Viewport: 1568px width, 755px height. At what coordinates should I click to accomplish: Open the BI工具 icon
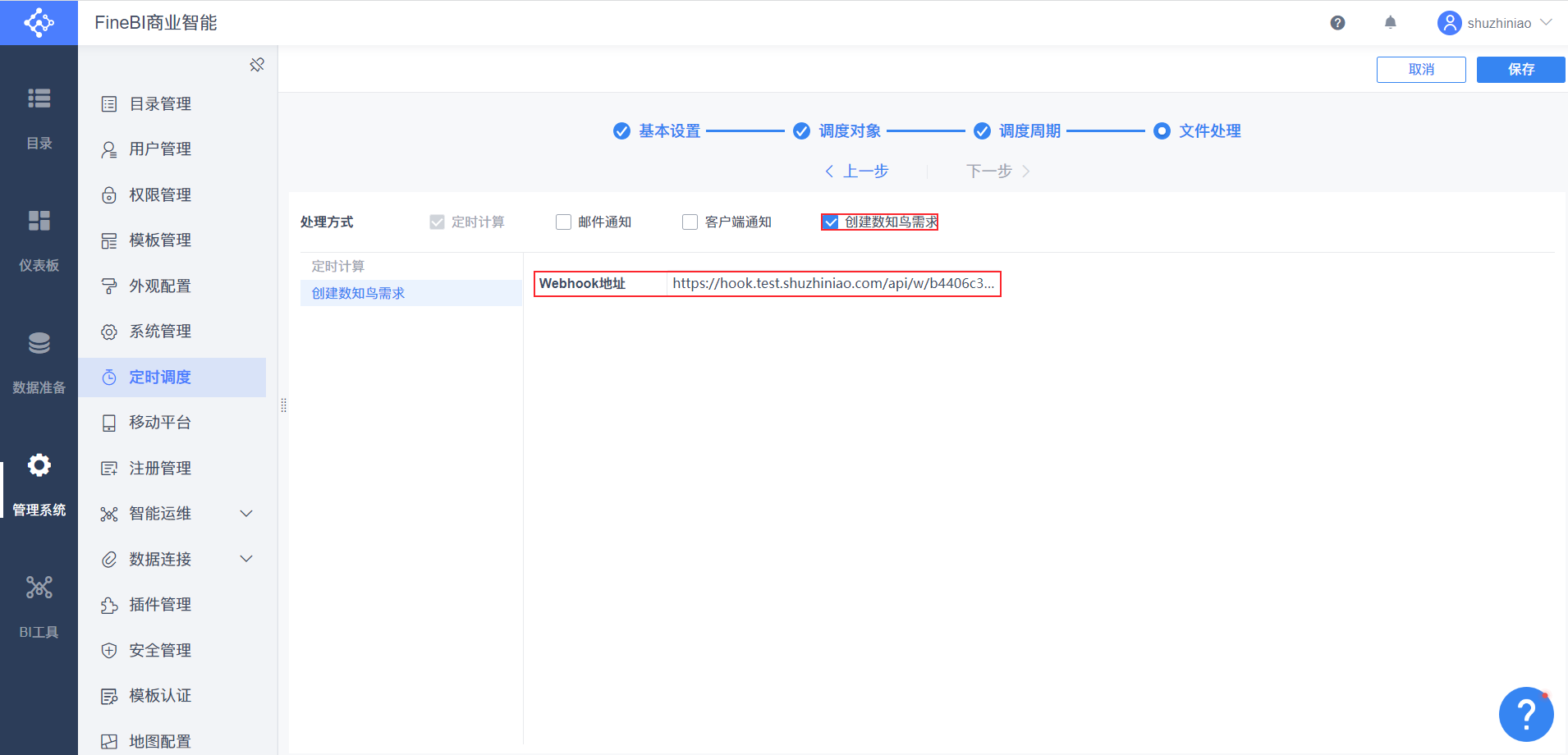point(39,588)
